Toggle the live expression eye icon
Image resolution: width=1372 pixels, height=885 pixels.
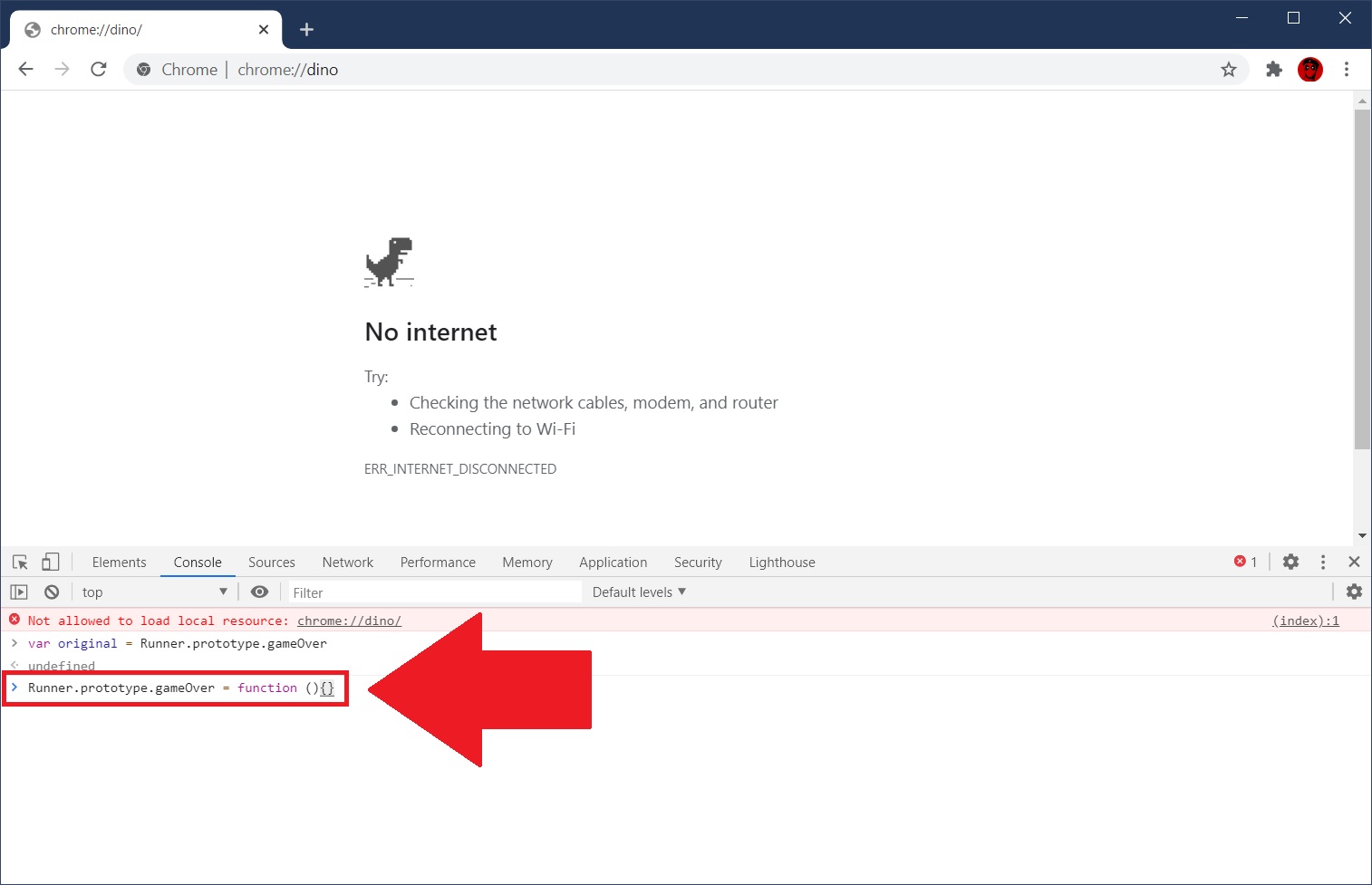point(259,592)
